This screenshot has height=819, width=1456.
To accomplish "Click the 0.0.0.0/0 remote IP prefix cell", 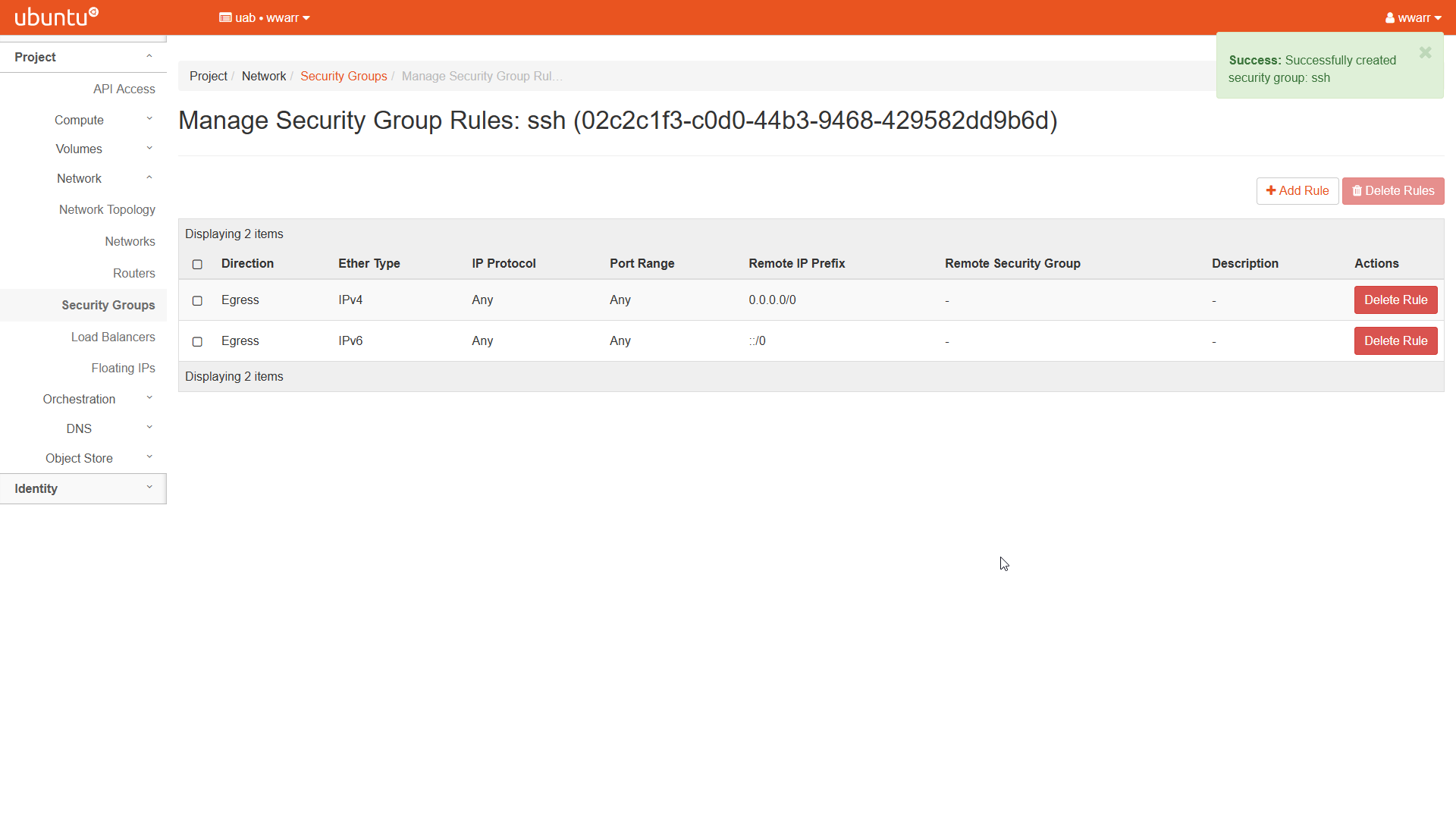I will pos(772,300).
